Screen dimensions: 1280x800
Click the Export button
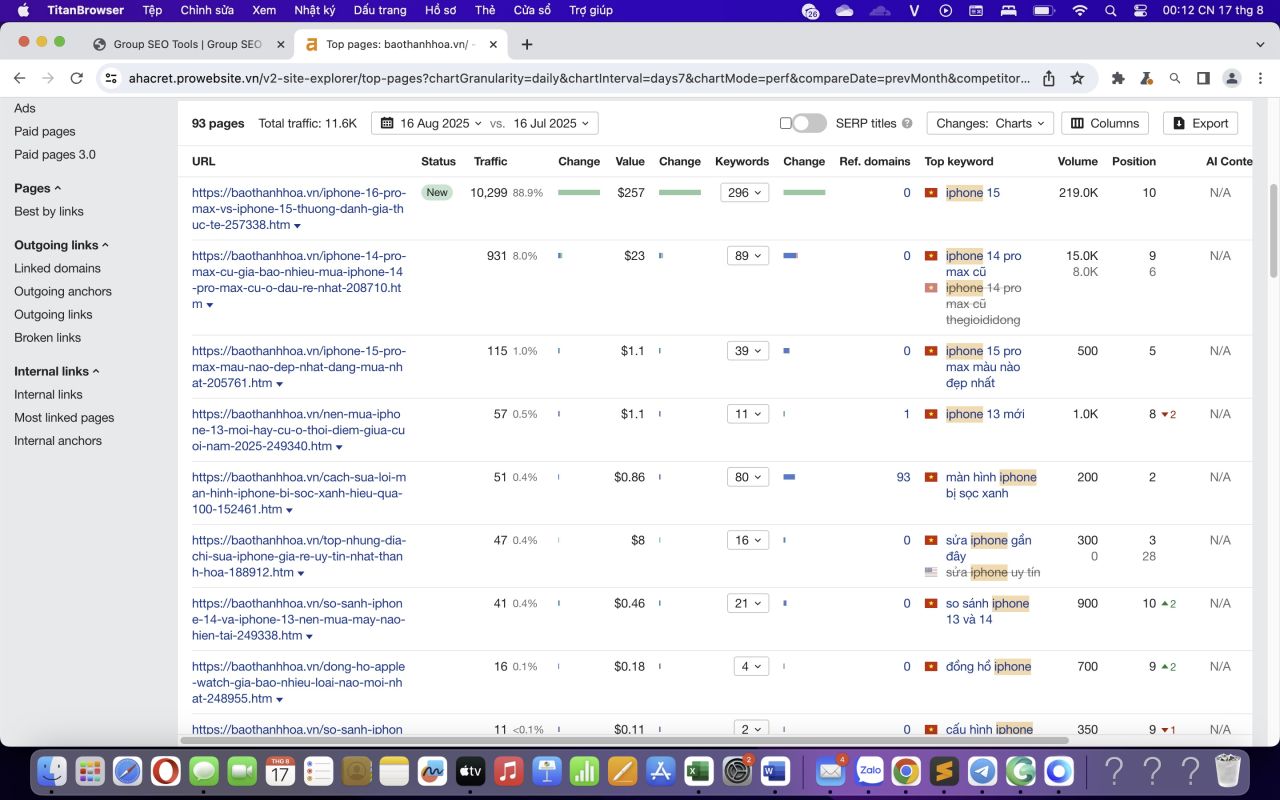point(1200,123)
